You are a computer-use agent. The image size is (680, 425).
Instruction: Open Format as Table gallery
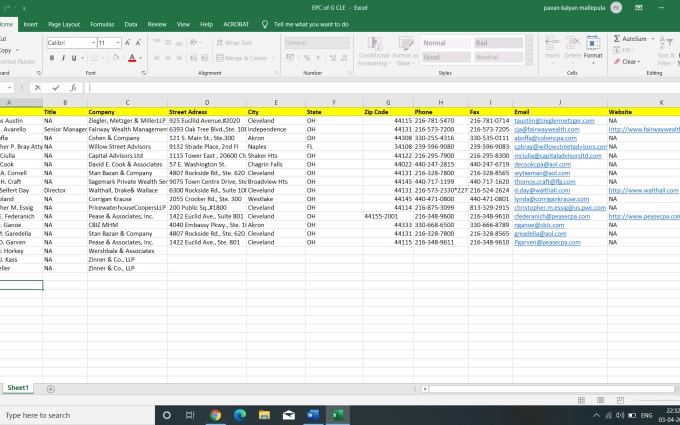[x=405, y=51]
